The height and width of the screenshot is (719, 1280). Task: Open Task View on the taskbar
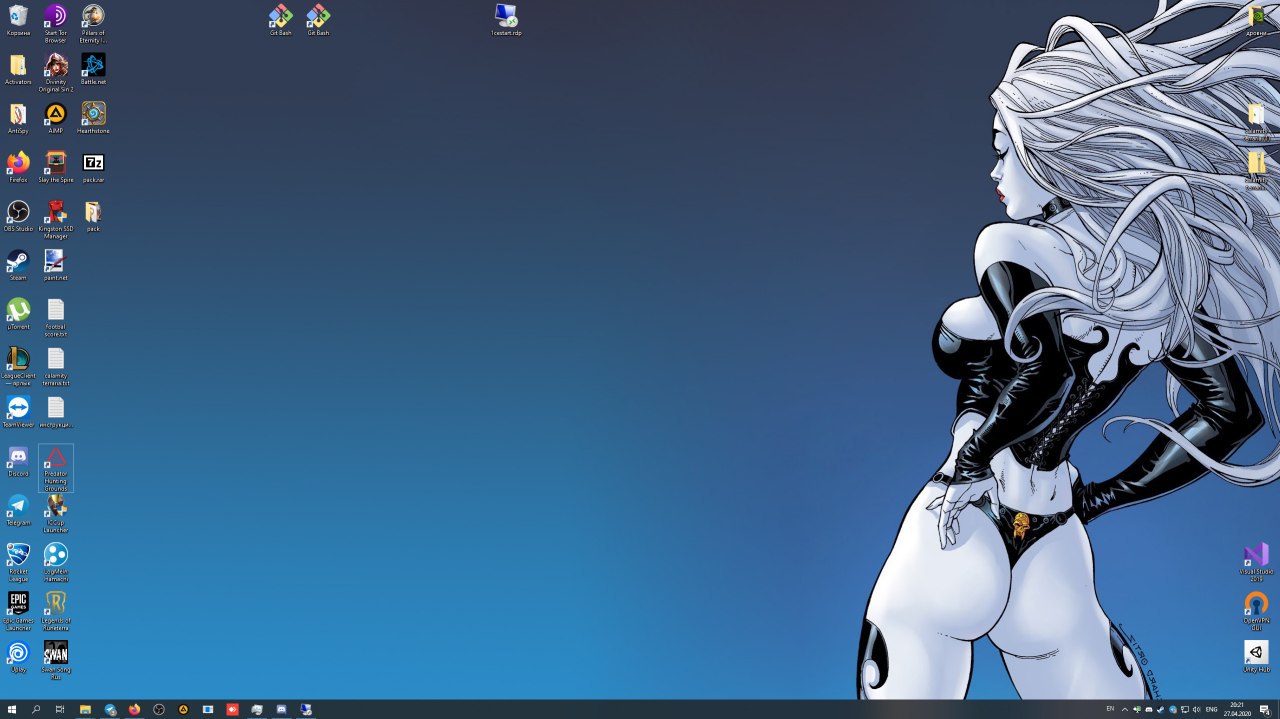60,709
